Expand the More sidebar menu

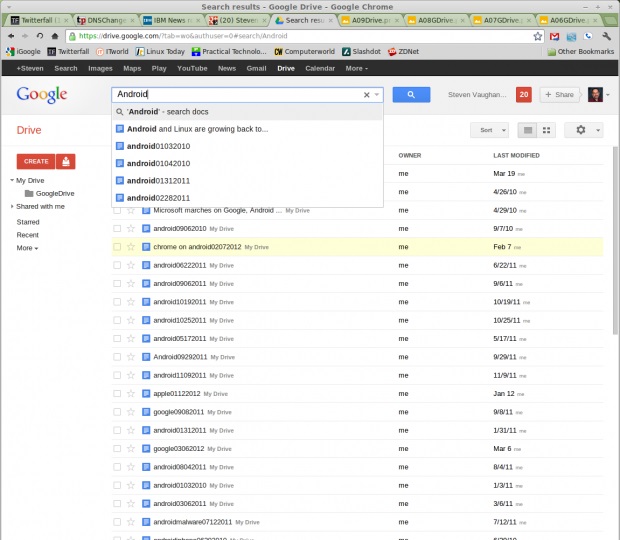pos(27,248)
